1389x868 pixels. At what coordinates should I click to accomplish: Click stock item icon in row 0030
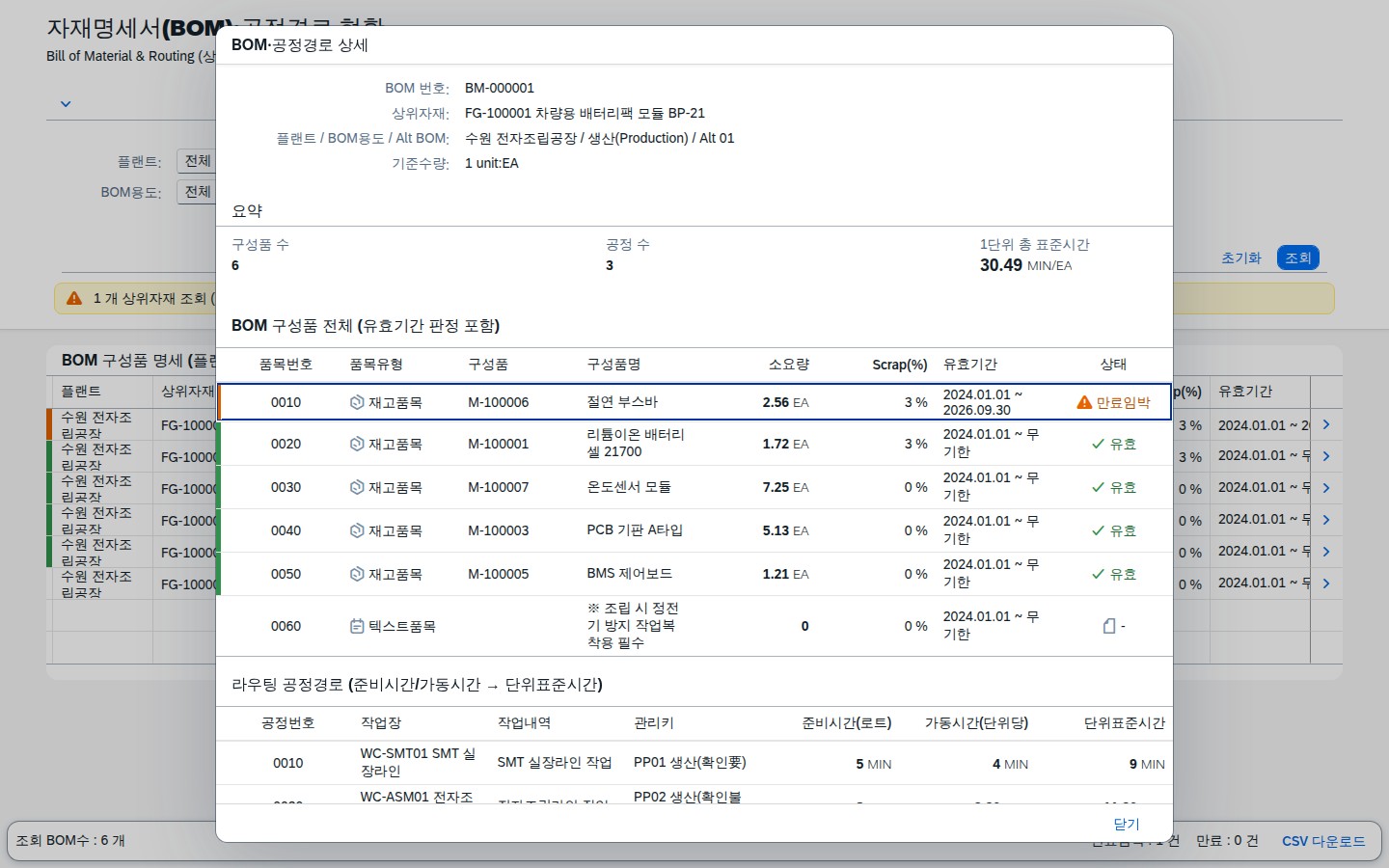click(x=357, y=487)
